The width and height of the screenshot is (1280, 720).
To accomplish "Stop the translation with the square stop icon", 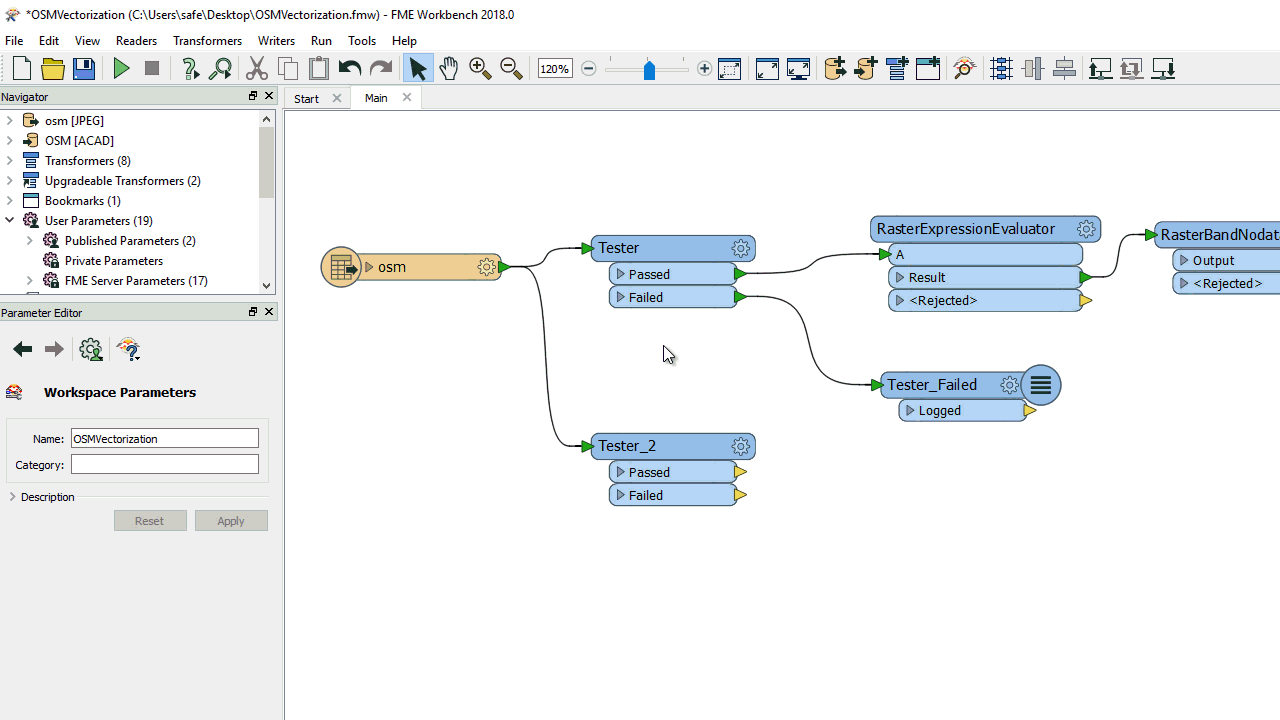I will coord(152,69).
